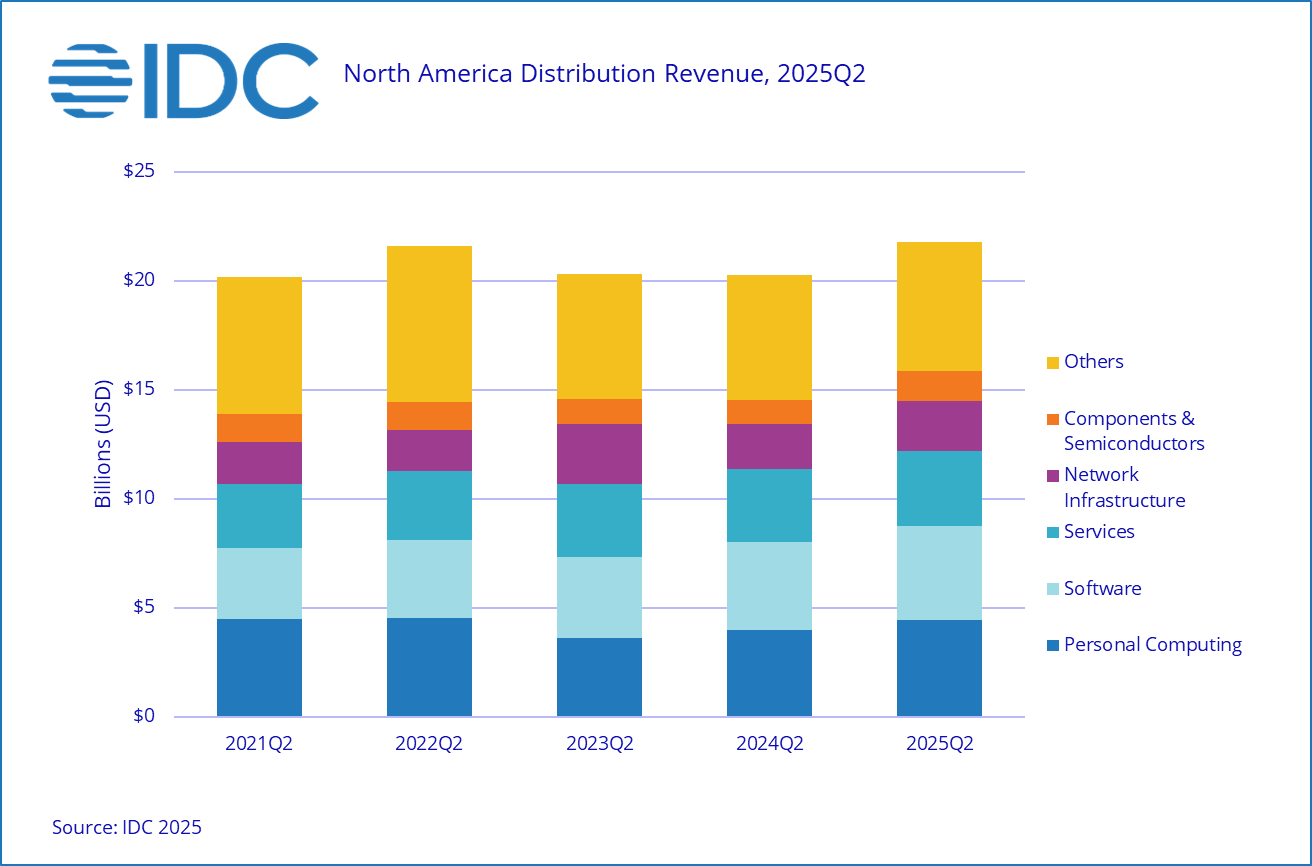Click the light blue Software legend swatch
This screenshot has width=1312, height=866.
(x=1051, y=589)
